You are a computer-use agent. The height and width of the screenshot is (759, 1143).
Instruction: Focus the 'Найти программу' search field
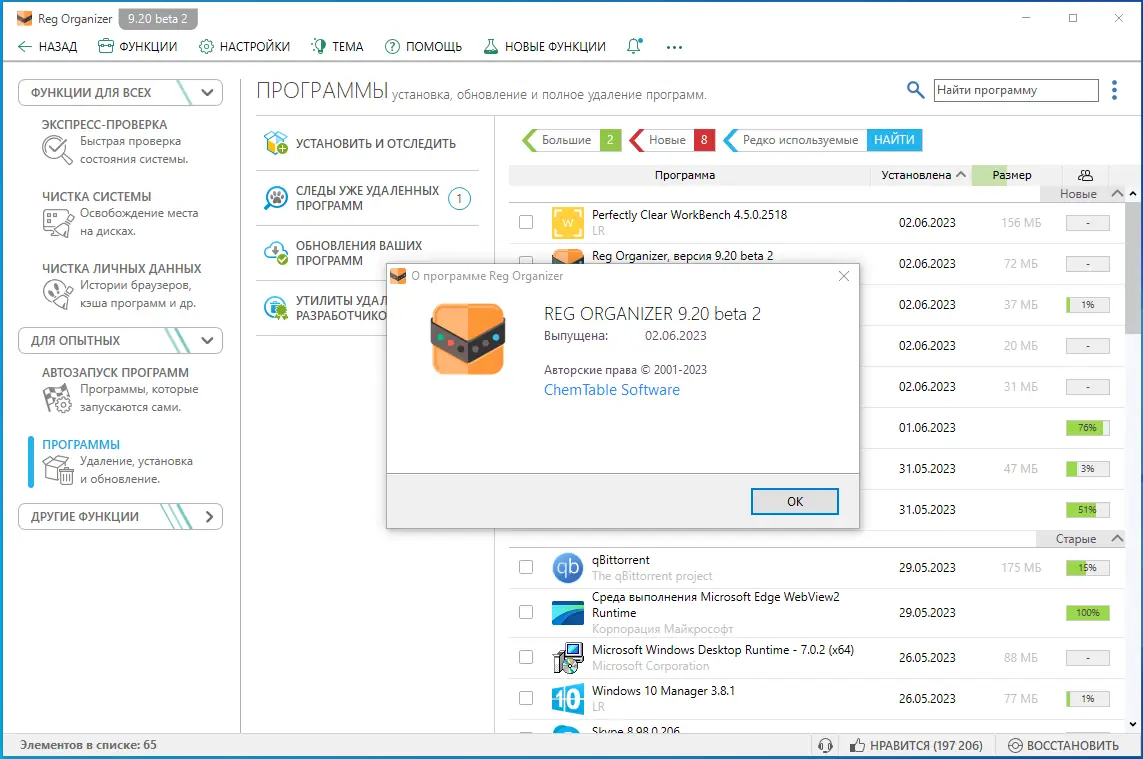click(1016, 90)
